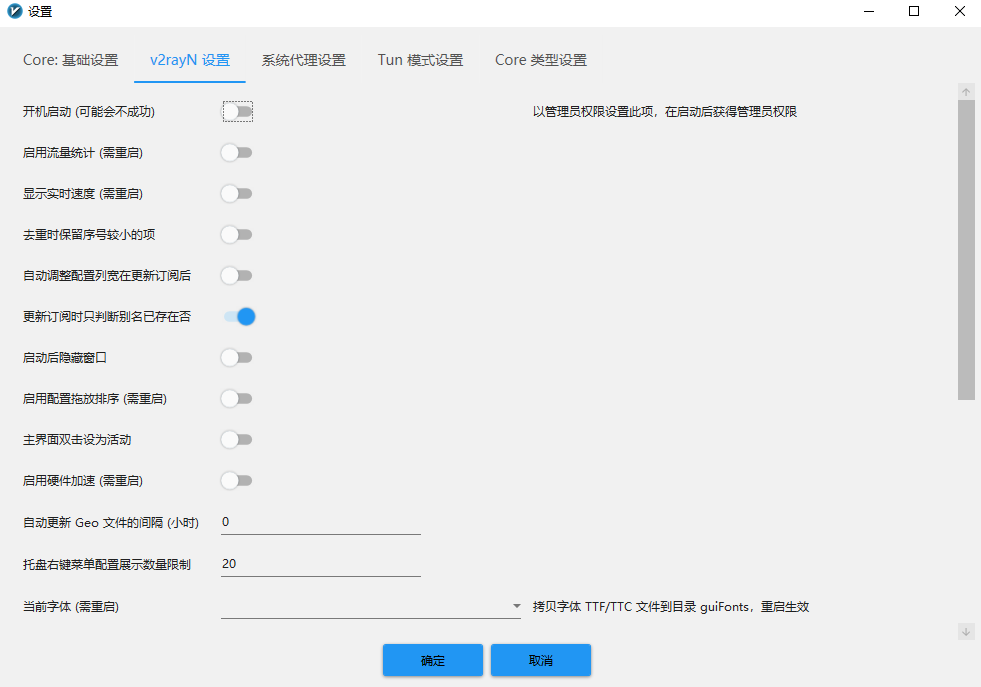The height and width of the screenshot is (687, 981).
Task: Click the 确定 button
Action: [433, 660]
